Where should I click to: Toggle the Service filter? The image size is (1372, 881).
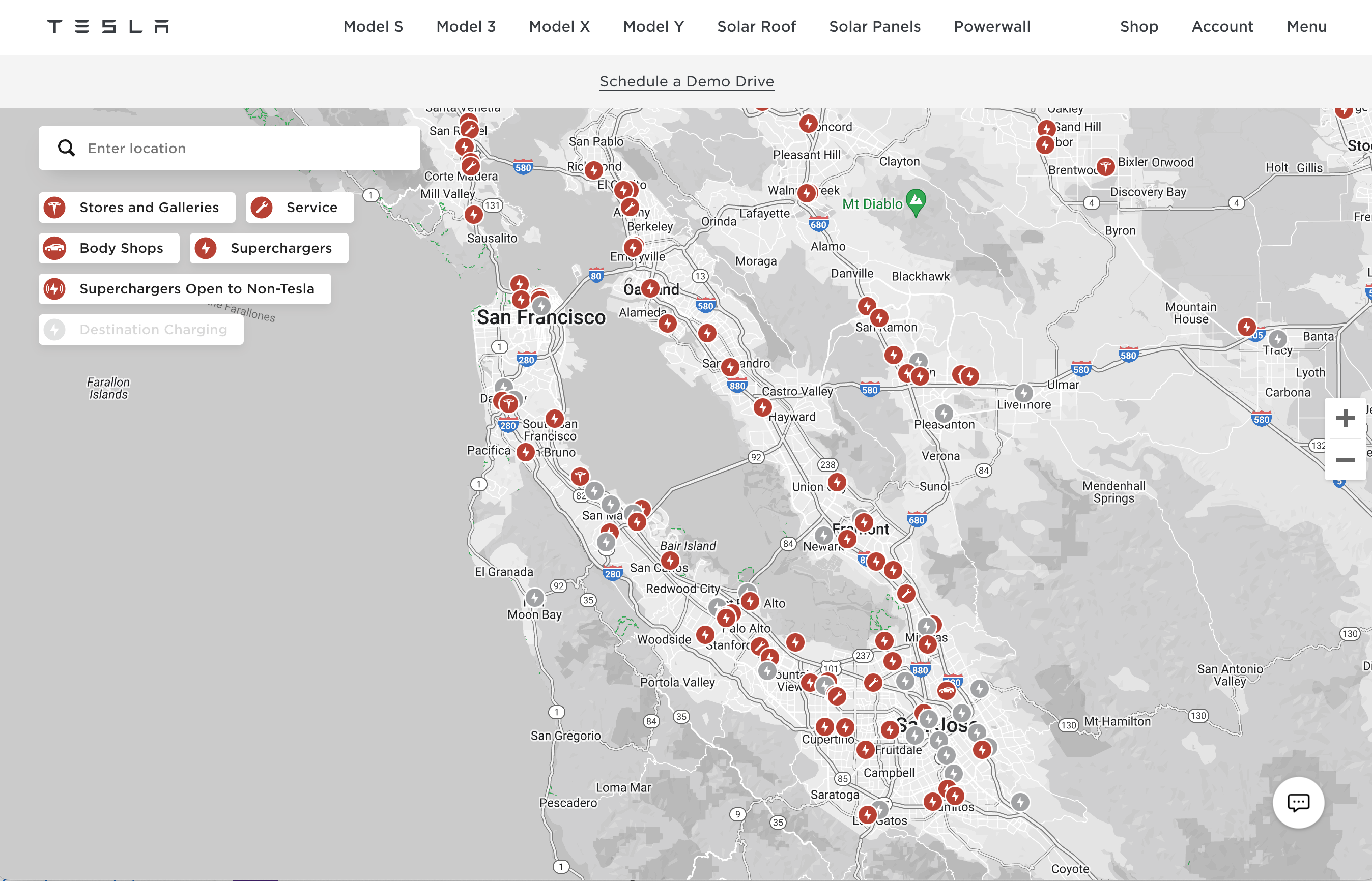[300, 207]
